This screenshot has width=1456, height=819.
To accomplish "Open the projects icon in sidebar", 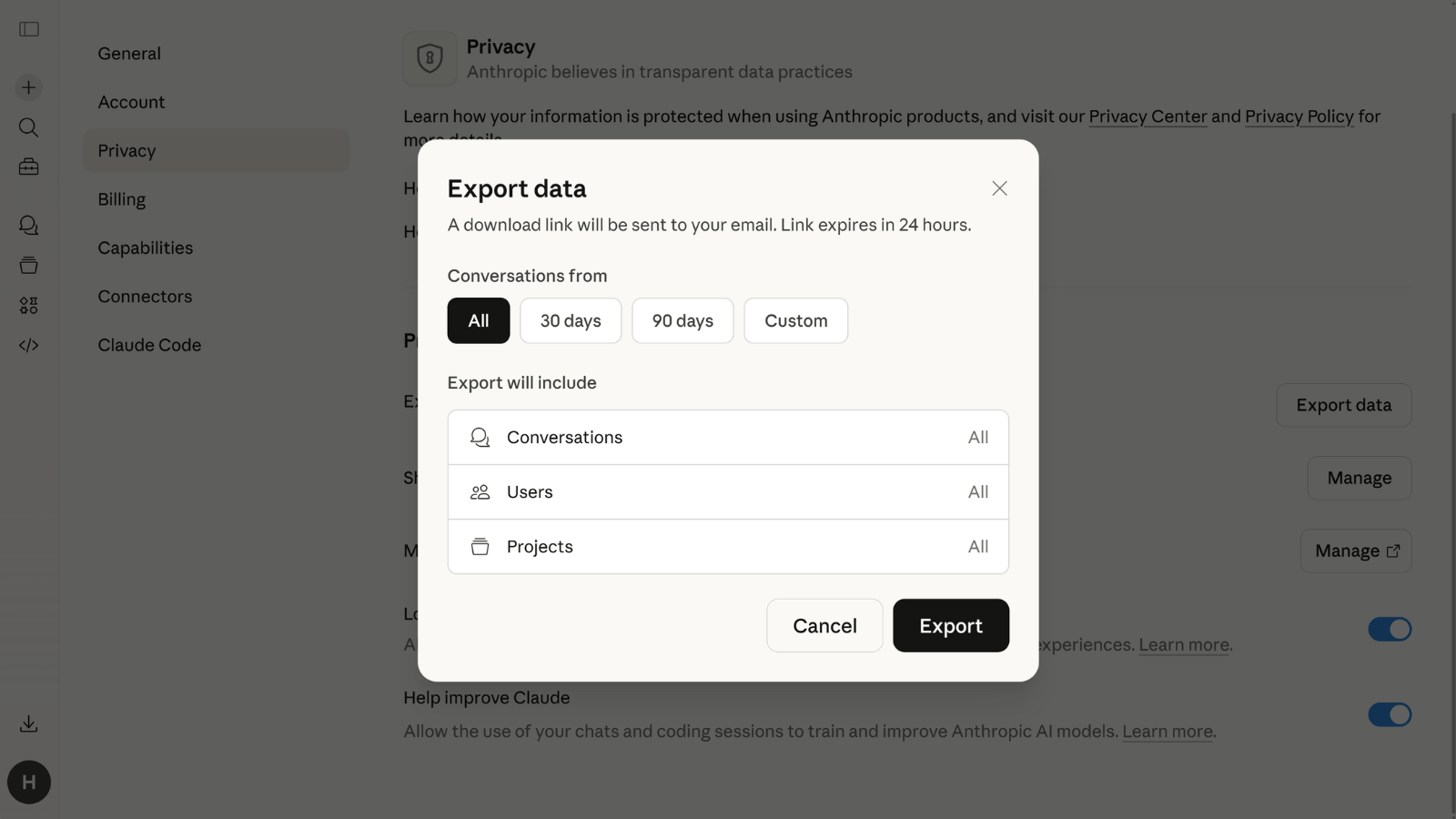I will pos(29,265).
